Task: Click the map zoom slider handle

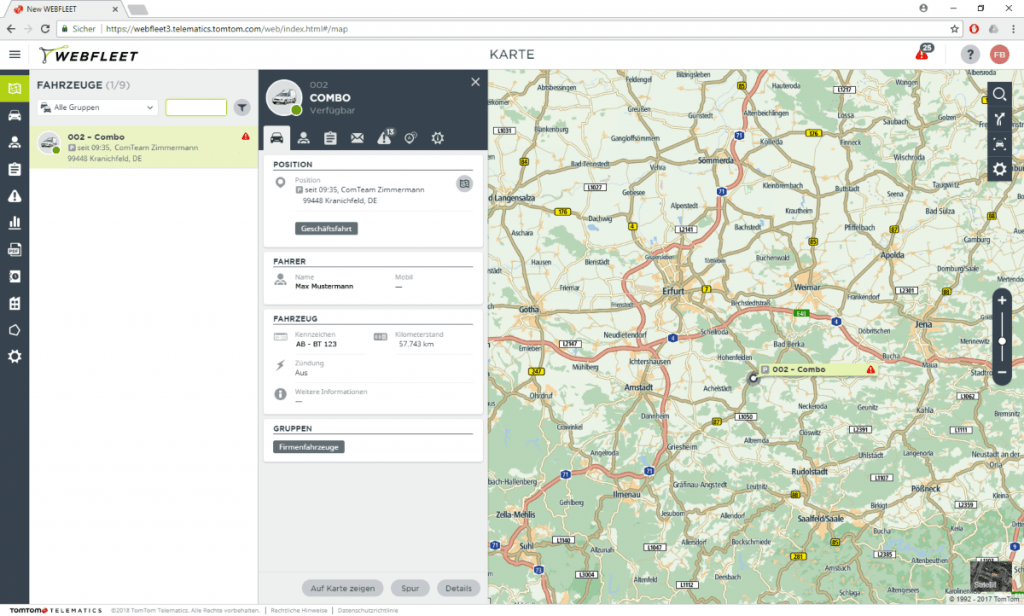Action: pyautogui.click(x=1002, y=341)
